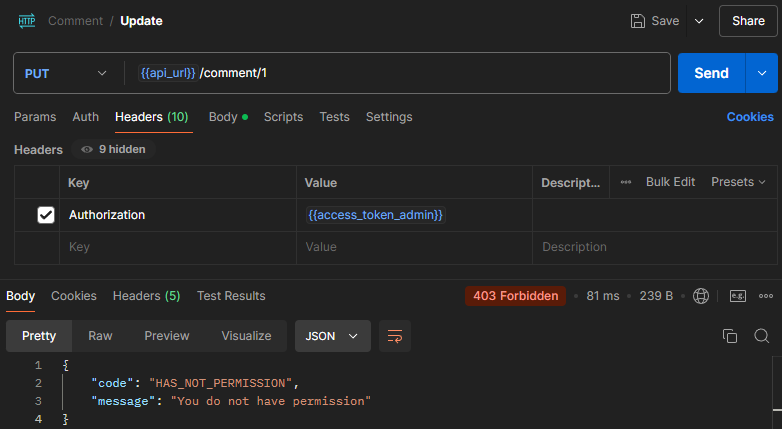Open the response more options ellipsis

766,296
